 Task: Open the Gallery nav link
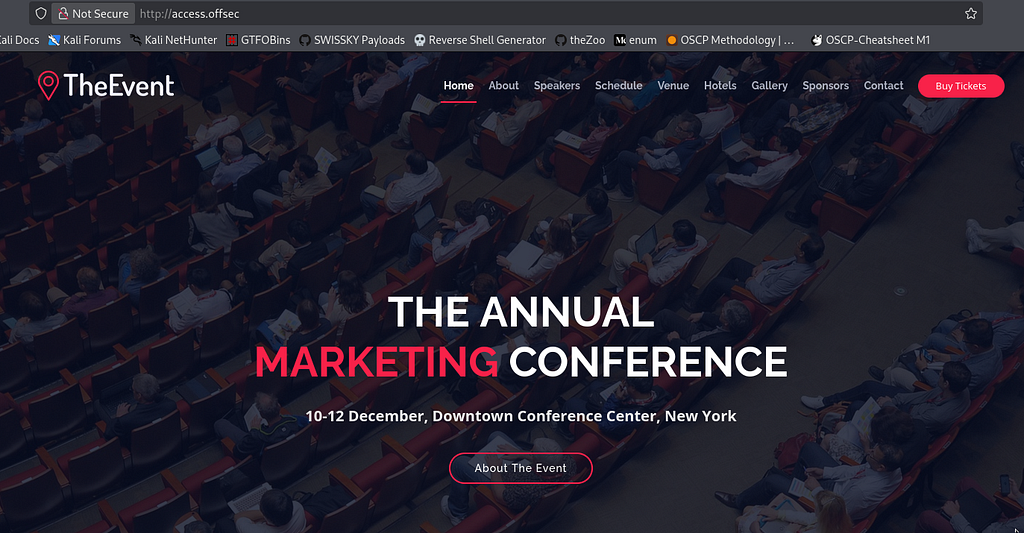tap(769, 86)
